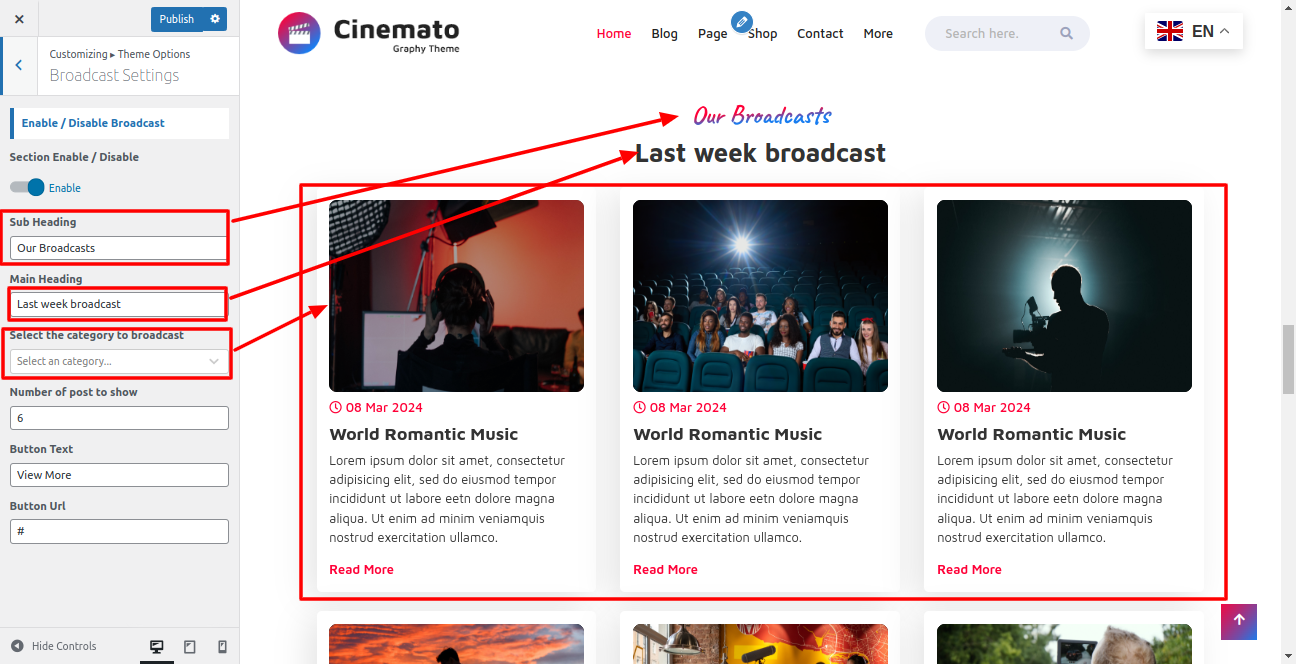Screen dimensions: 1296x664
Task: Toggle the broadcast section Enable switch
Action: pos(28,187)
